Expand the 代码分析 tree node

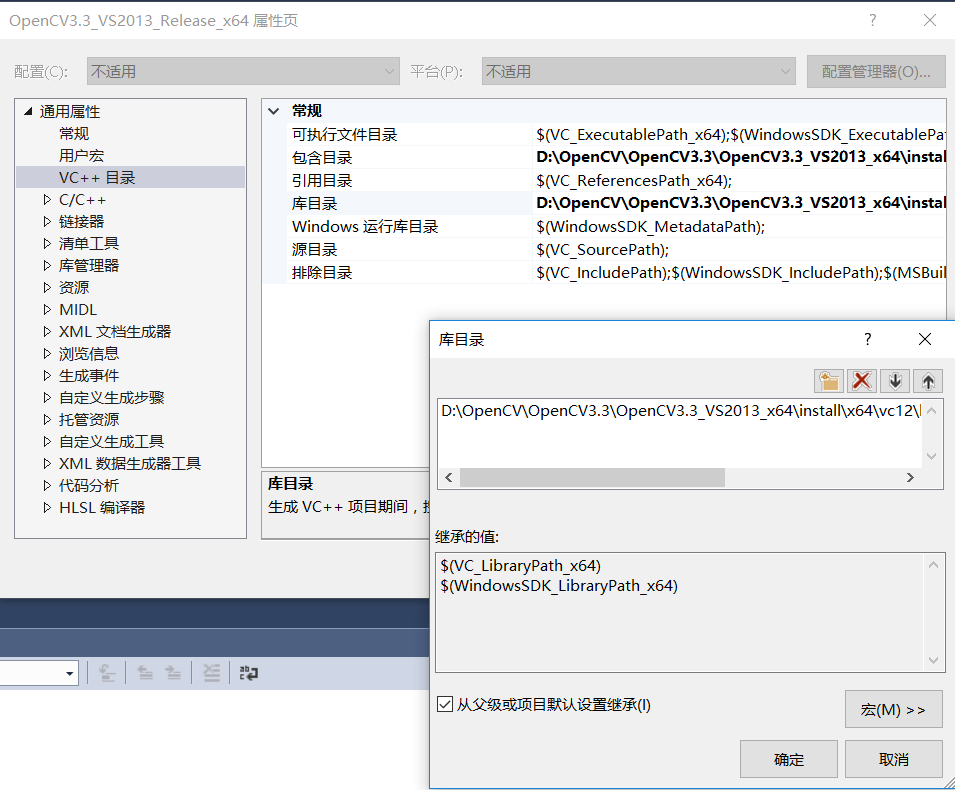tap(47, 485)
